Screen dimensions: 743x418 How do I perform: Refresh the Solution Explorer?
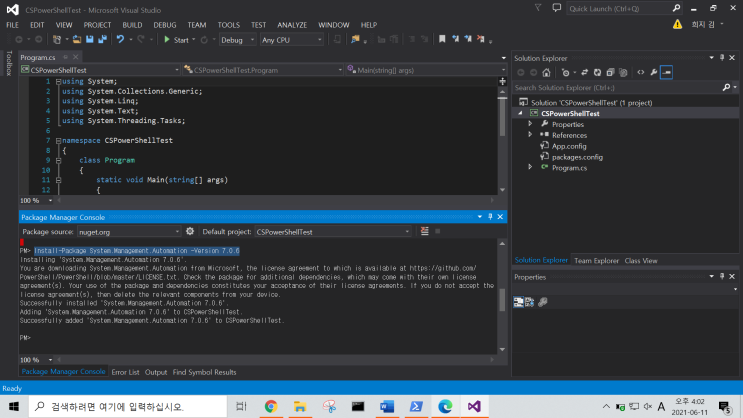coord(597,73)
